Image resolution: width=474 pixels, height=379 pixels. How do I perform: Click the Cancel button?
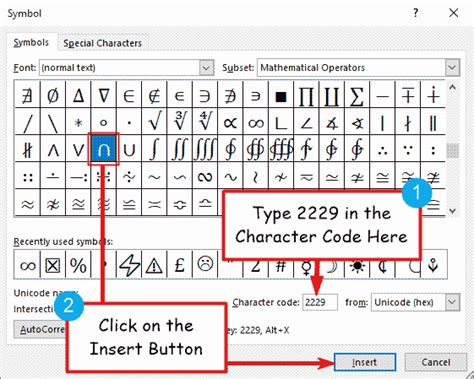point(436,362)
